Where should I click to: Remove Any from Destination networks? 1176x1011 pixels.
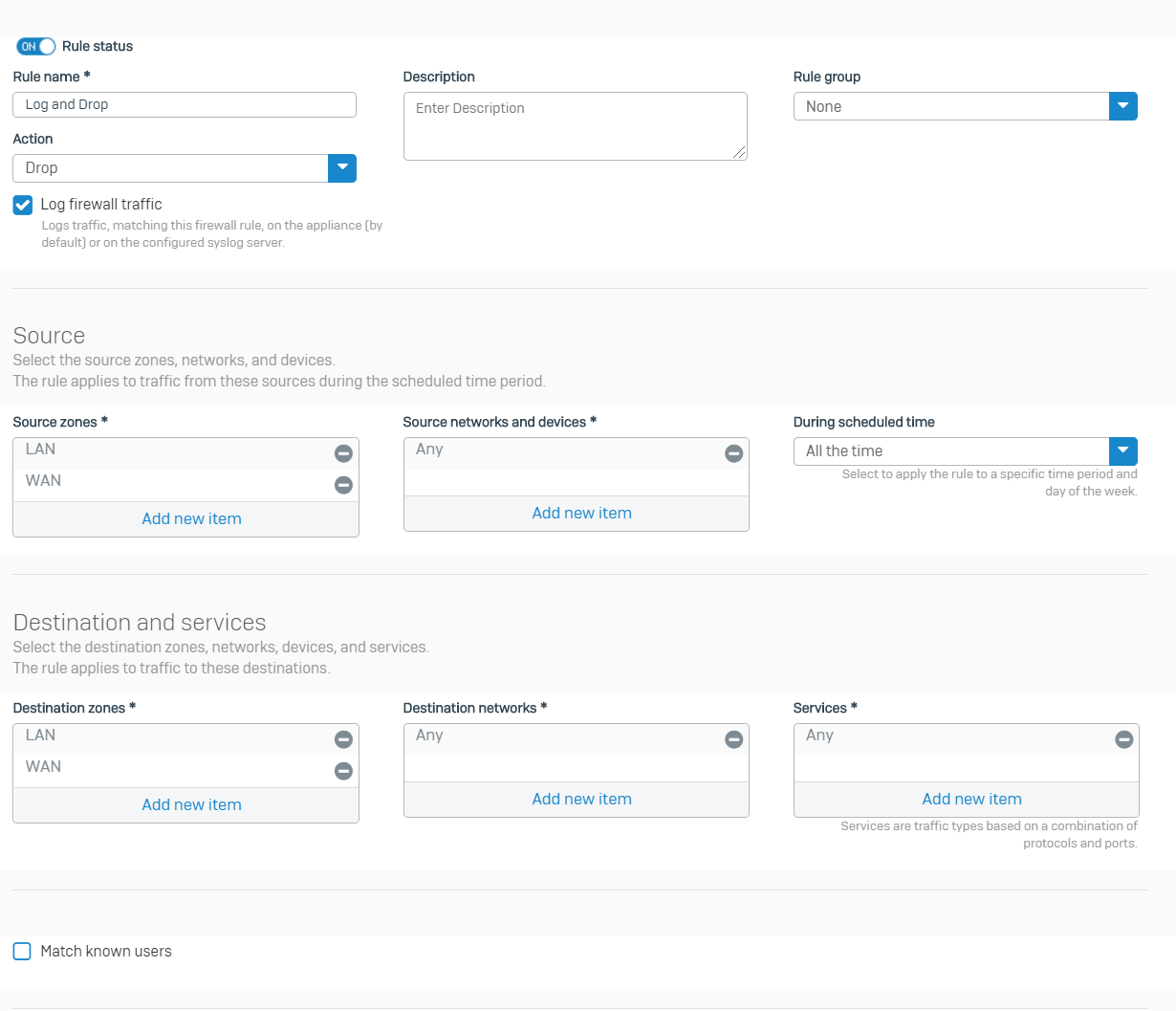[733, 739]
